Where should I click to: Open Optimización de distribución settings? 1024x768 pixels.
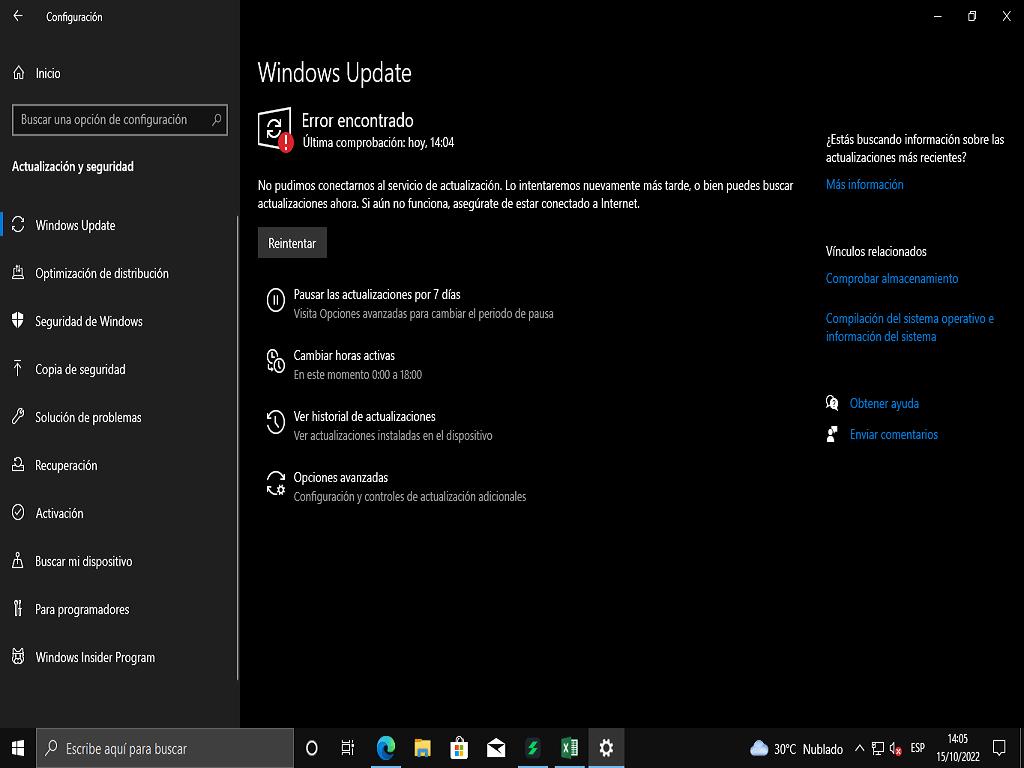pyautogui.click(x=120, y=273)
